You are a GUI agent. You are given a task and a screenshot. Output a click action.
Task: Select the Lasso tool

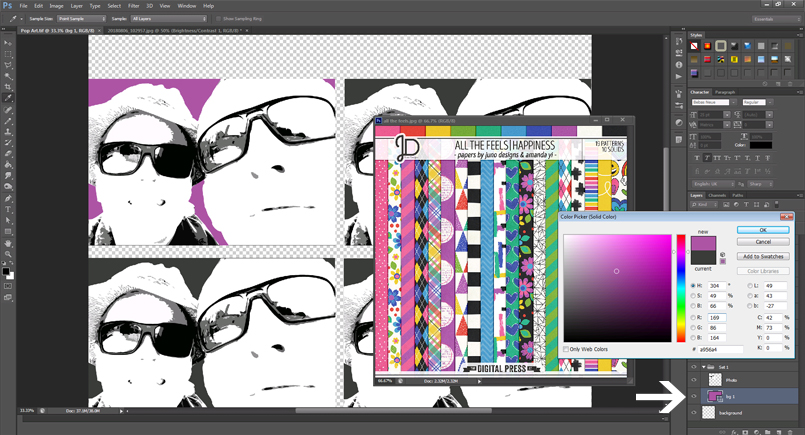[x=8, y=65]
